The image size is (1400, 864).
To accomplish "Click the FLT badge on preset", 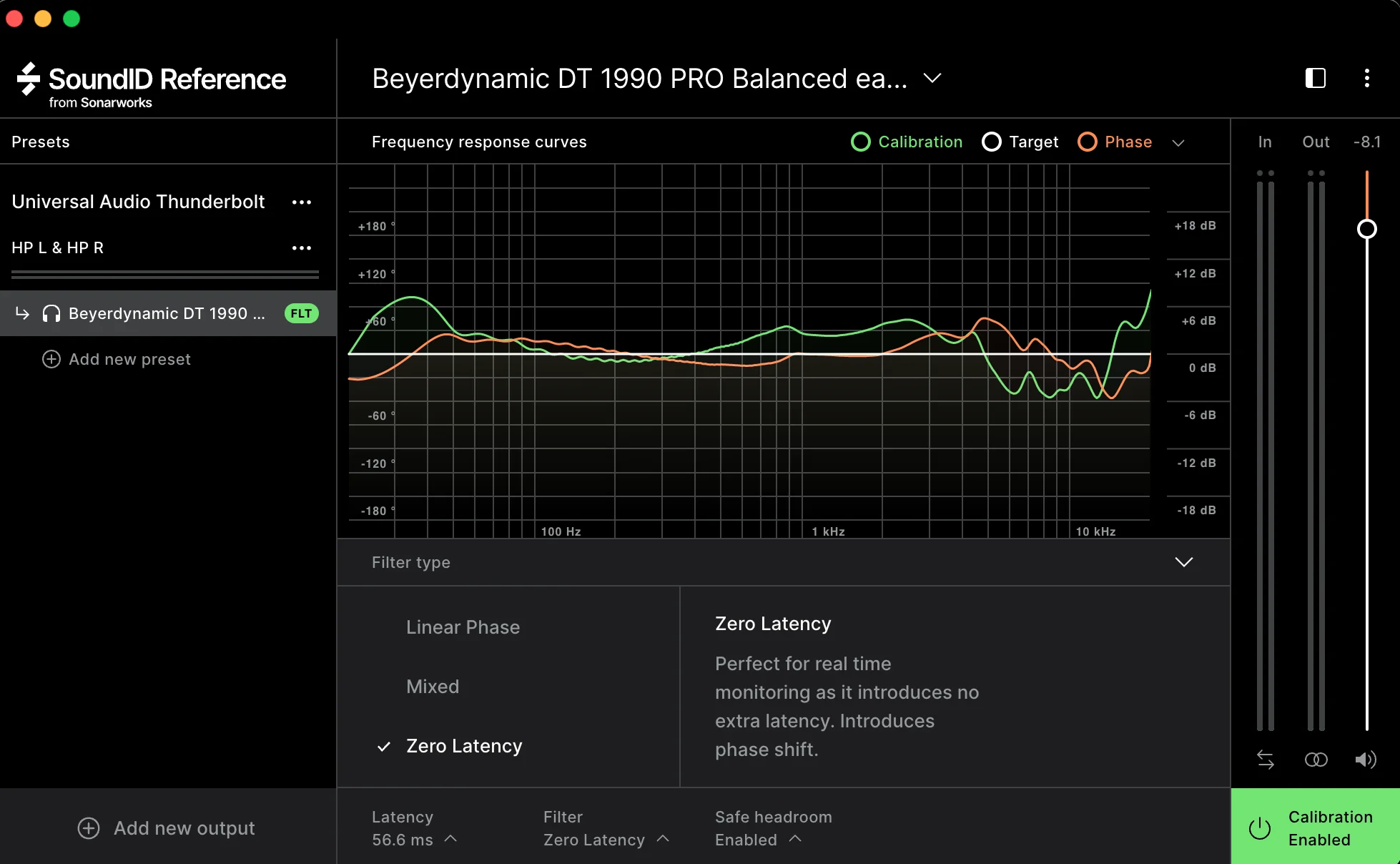I will [x=301, y=313].
